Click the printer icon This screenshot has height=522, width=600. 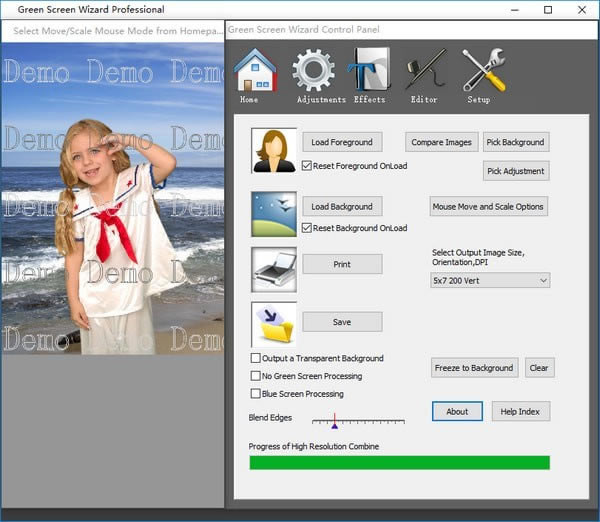click(274, 269)
